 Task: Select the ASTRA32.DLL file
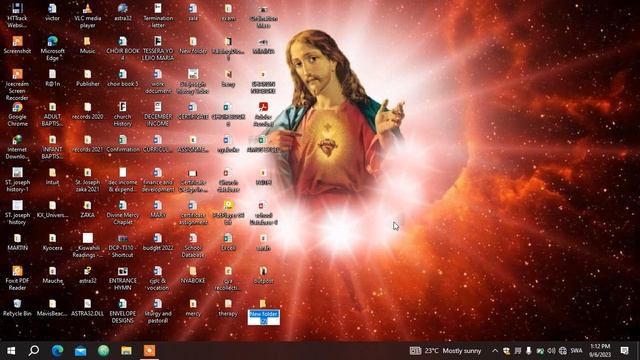point(87,307)
